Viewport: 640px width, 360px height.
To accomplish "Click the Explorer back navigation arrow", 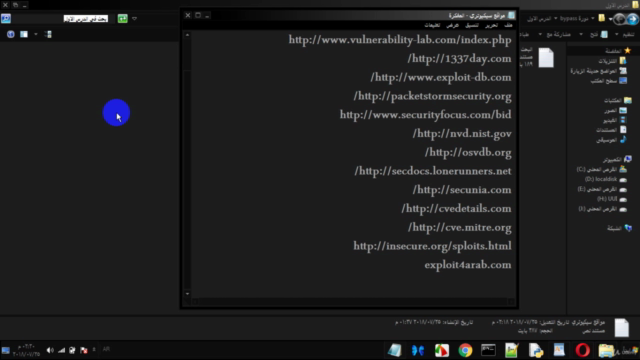I will (x=632, y=19).
